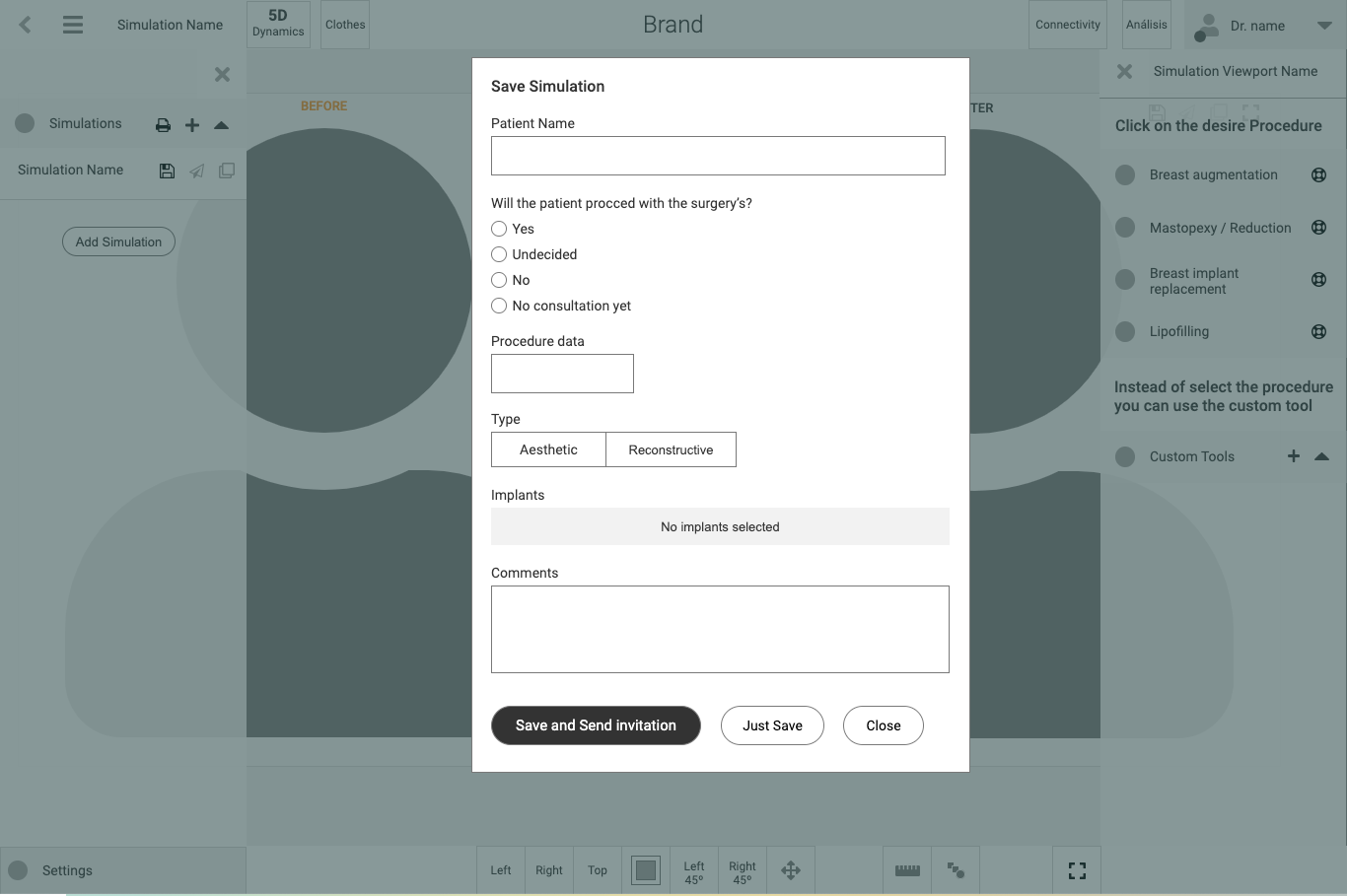Click inside the Patient Name field
Screen dimensions: 1347x896
tap(718, 155)
